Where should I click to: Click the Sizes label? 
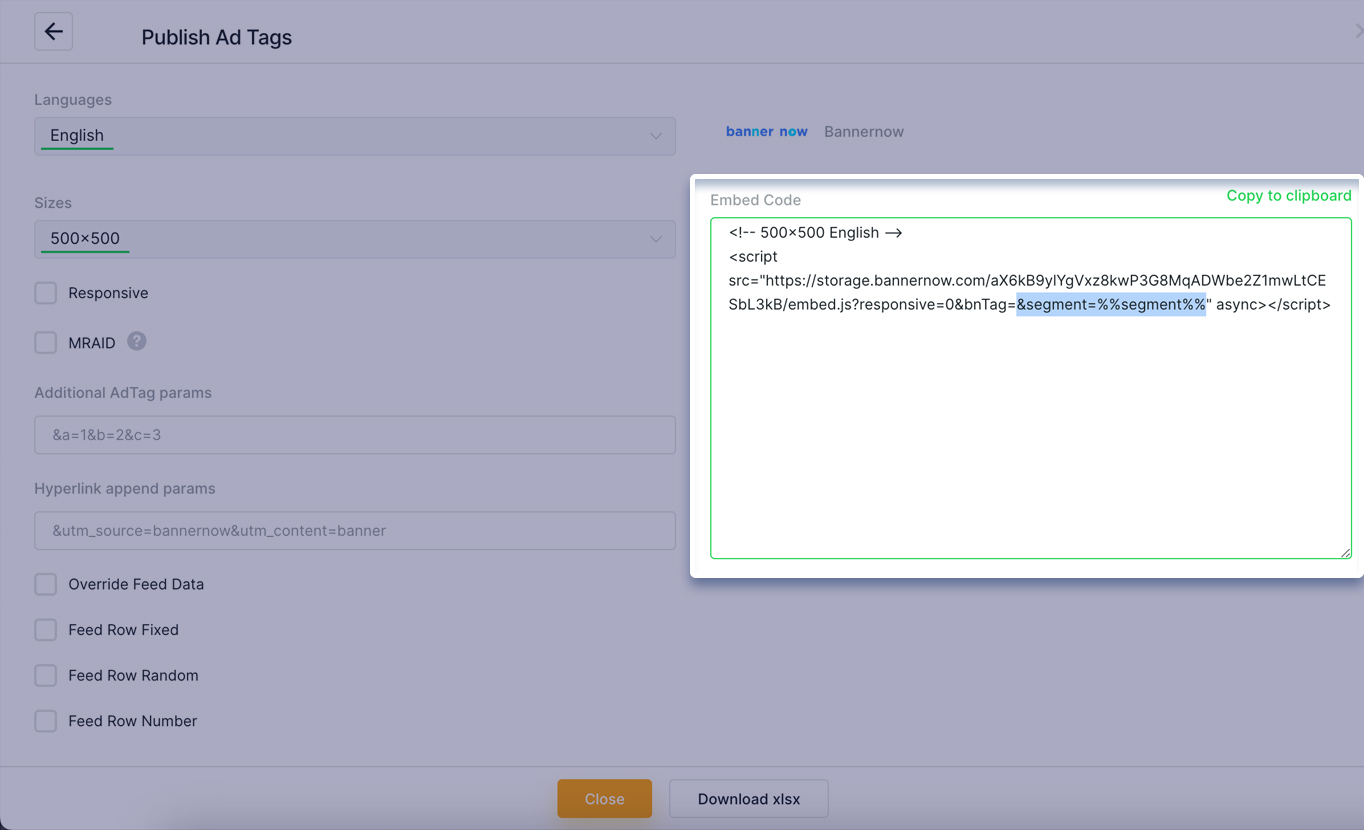point(53,203)
